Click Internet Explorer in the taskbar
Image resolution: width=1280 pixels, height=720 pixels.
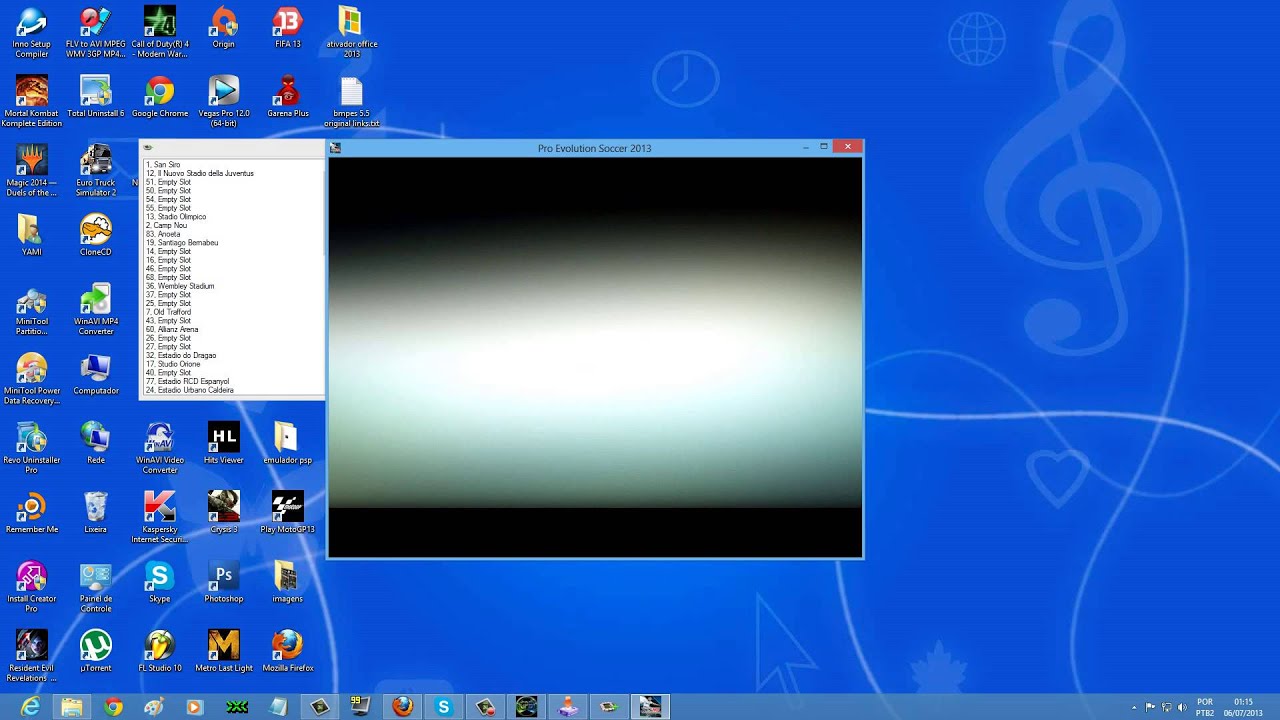click(31, 707)
